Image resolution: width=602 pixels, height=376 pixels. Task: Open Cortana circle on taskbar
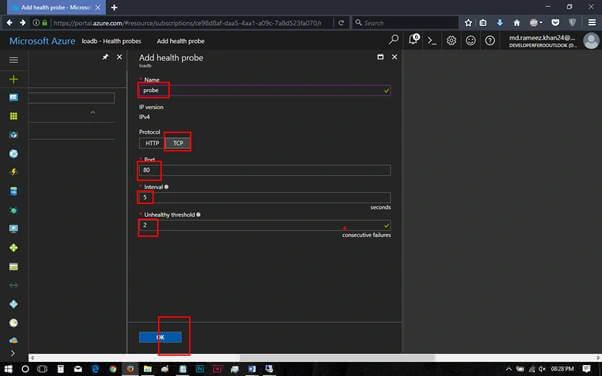[25, 369]
